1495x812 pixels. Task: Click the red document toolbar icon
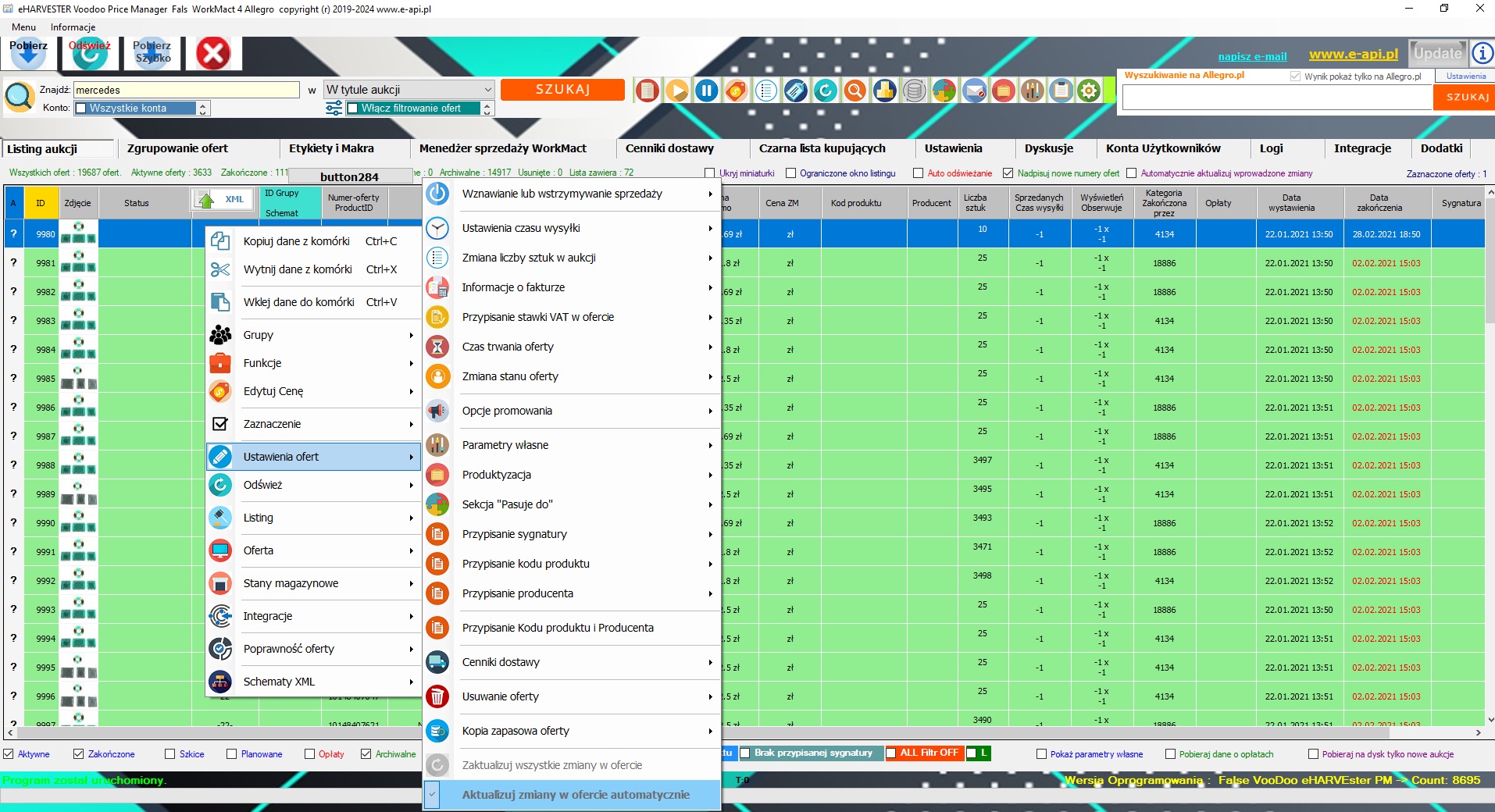point(648,91)
